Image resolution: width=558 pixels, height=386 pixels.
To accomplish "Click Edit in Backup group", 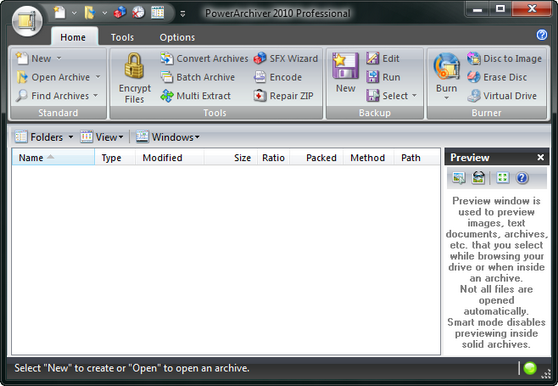I will click(x=383, y=58).
